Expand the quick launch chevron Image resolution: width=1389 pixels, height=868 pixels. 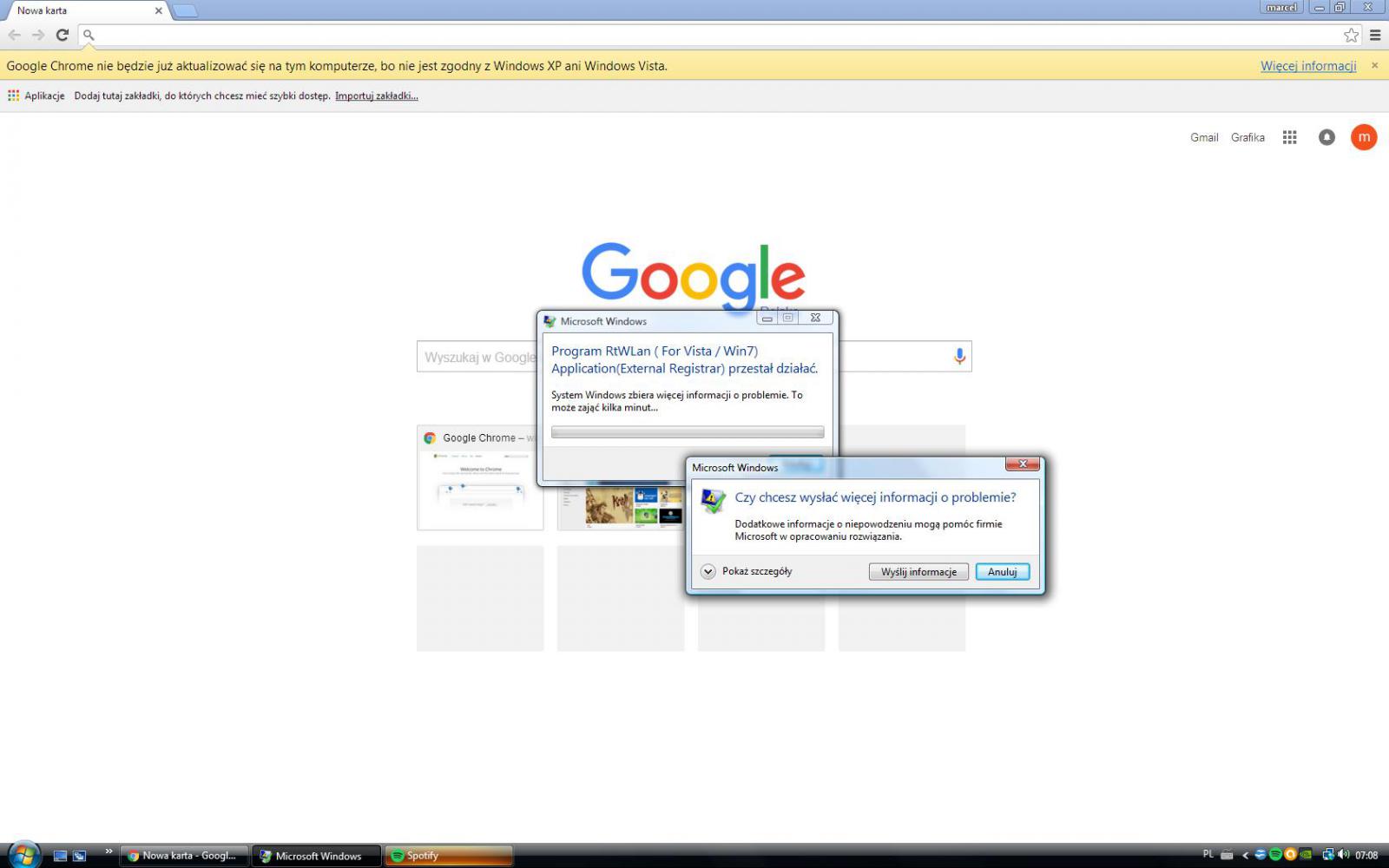click(x=109, y=851)
